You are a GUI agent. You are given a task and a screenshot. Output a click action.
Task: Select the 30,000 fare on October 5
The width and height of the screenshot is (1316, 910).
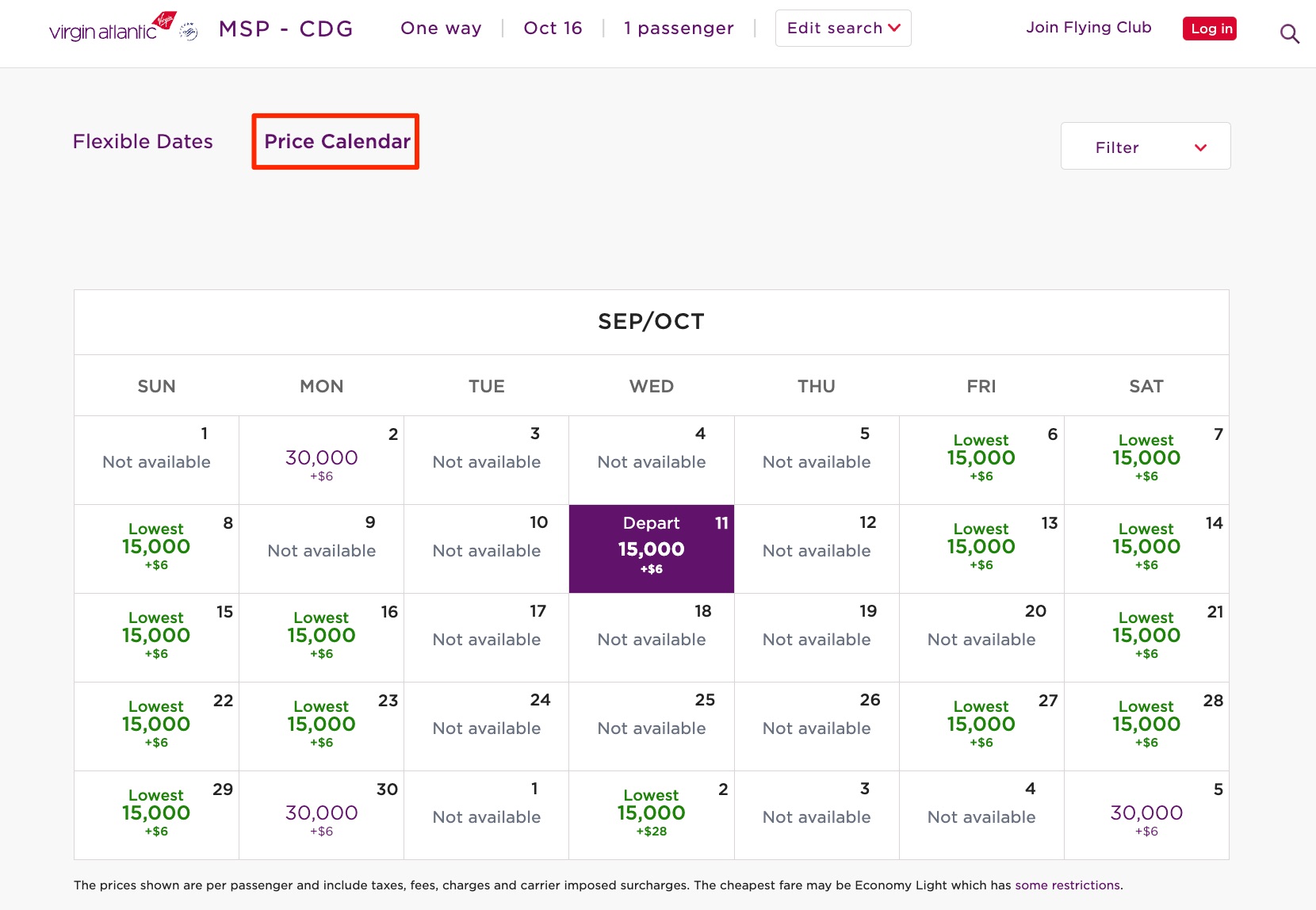pos(1146,814)
